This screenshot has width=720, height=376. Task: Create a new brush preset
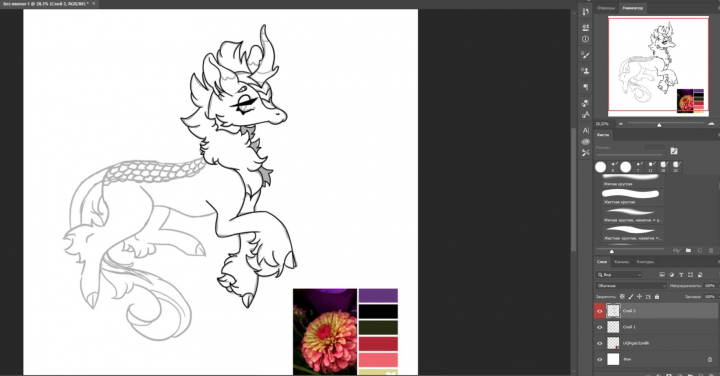click(700, 251)
